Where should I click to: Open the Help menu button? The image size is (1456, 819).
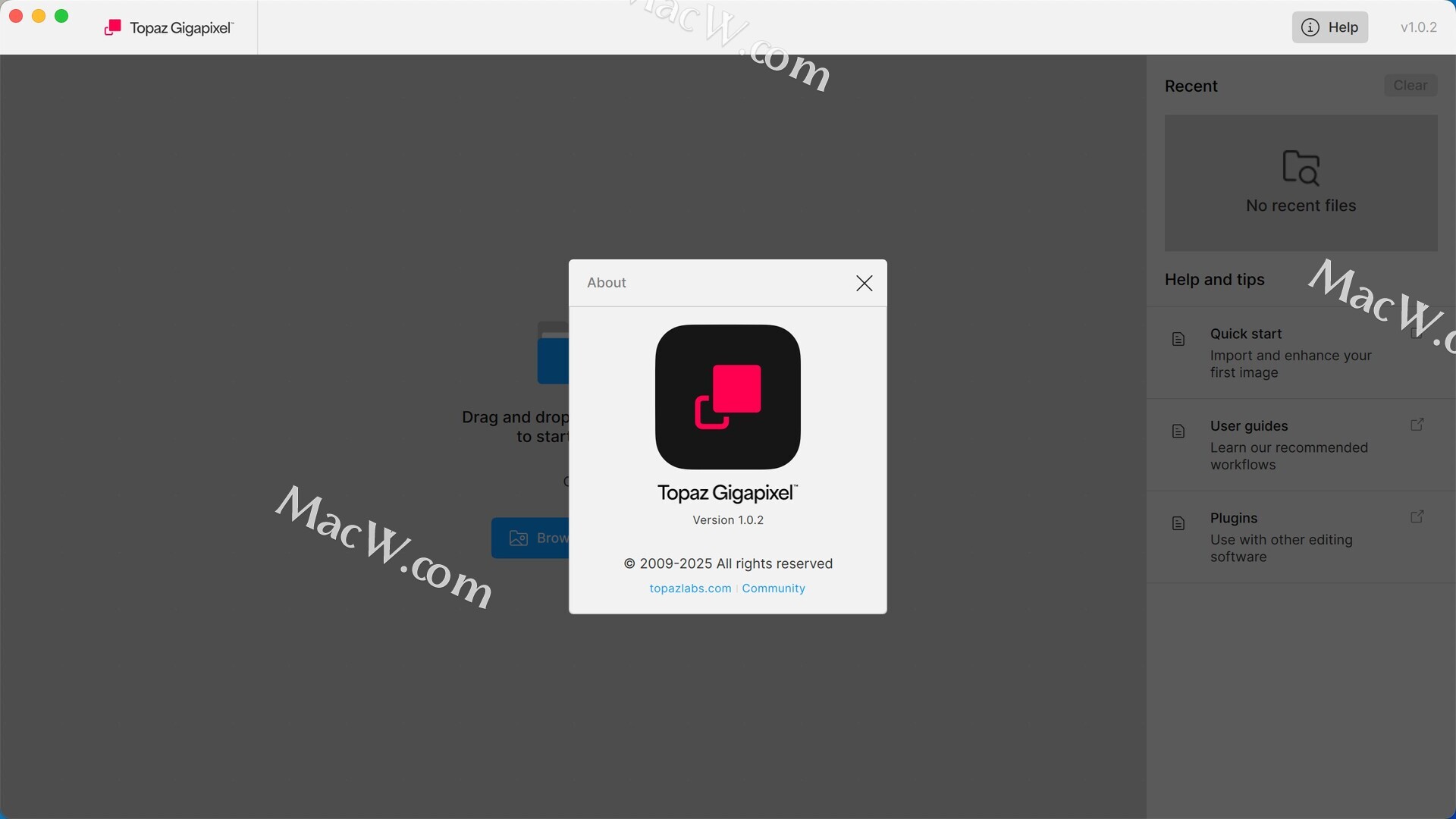1329,27
